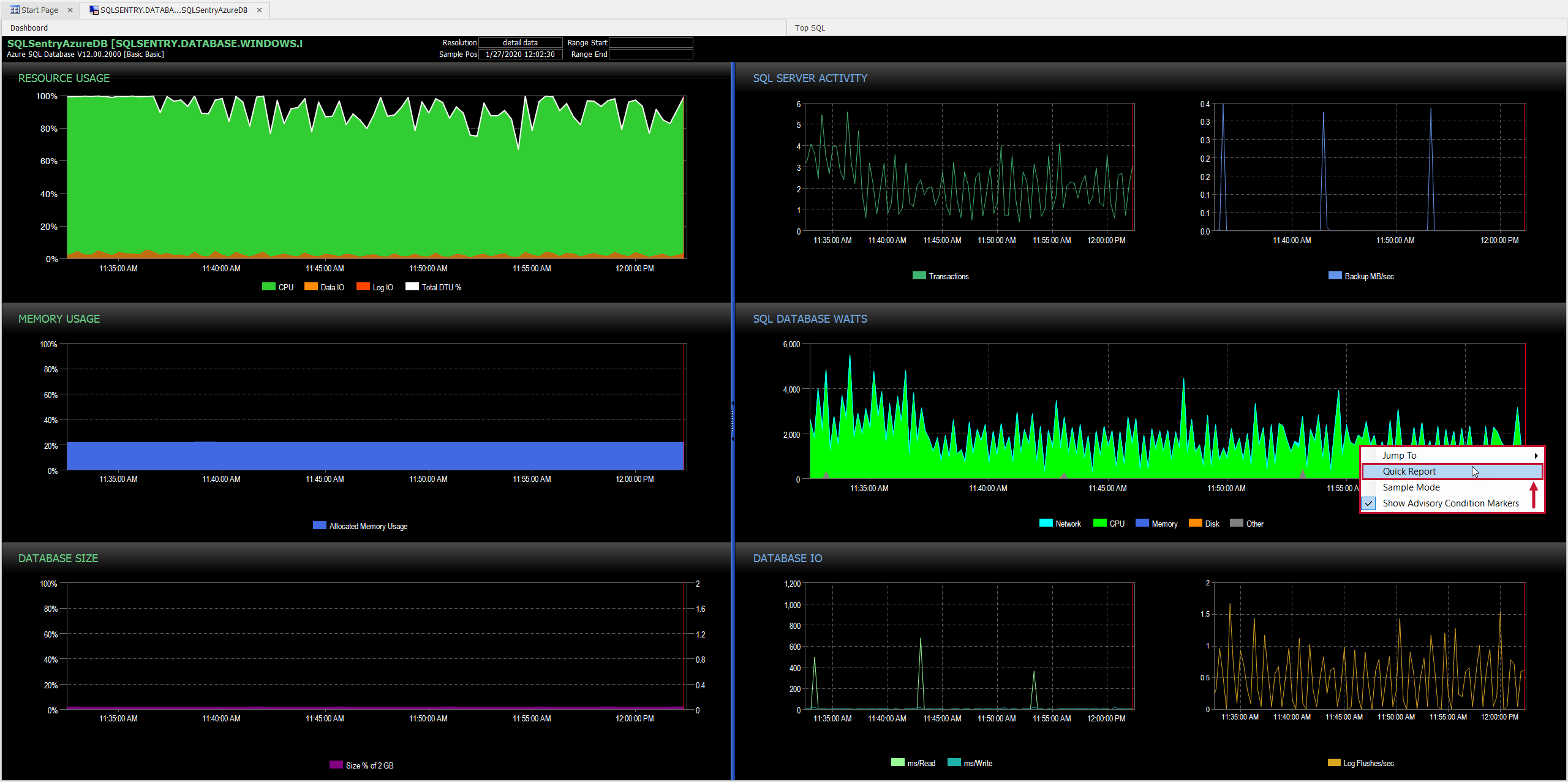
Task: Switch to the Top SQL tab
Action: pyautogui.click(x=810, y=28)
